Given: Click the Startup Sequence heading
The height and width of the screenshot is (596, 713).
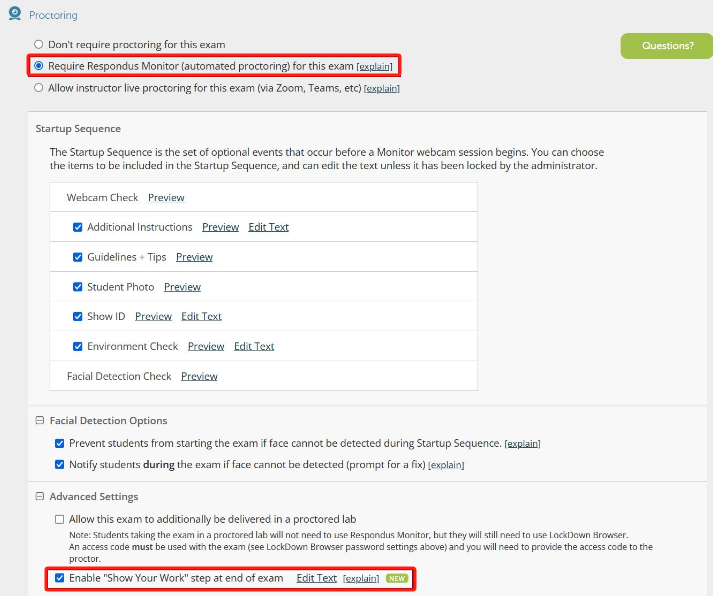Looking at the screenshot, I should (x=78, y=129).
